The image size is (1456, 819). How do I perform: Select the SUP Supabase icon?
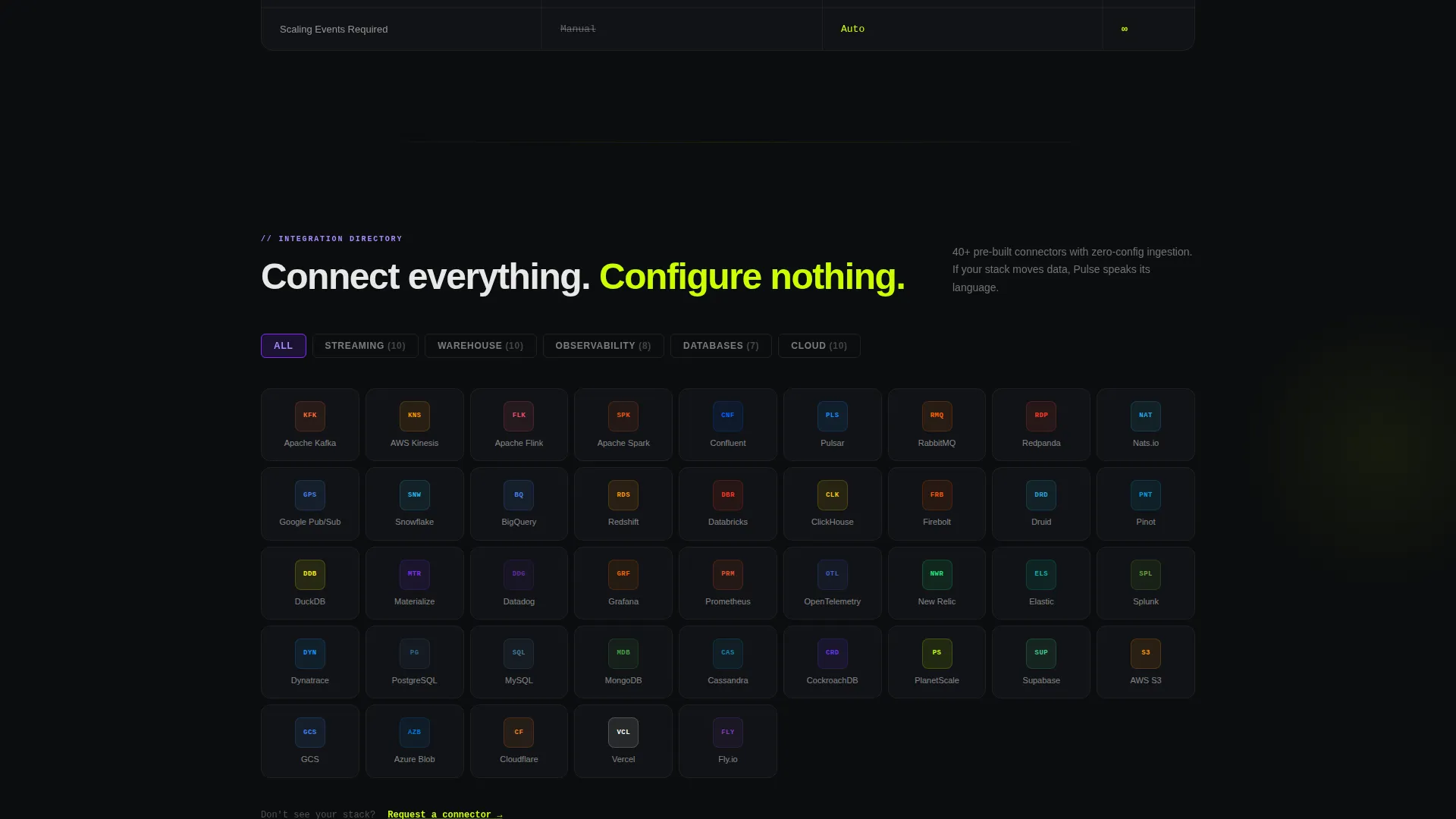tap(1041, 653)
